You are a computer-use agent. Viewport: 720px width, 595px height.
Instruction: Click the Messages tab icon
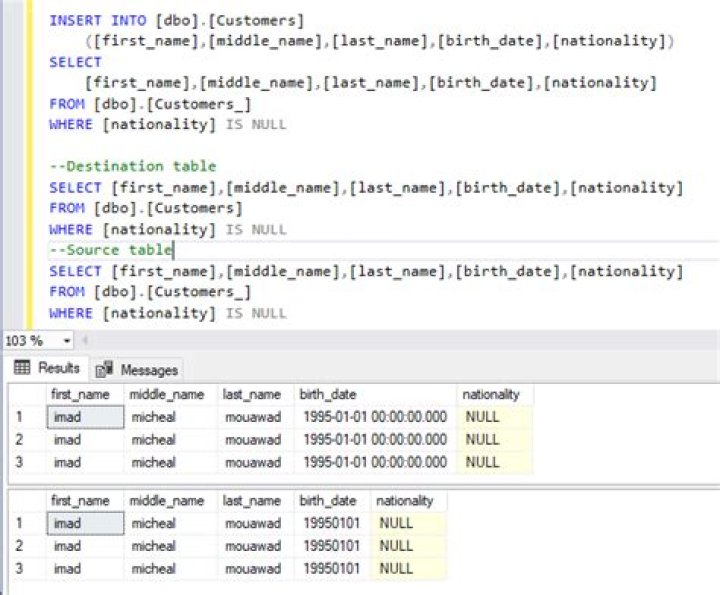click(105, 369)
